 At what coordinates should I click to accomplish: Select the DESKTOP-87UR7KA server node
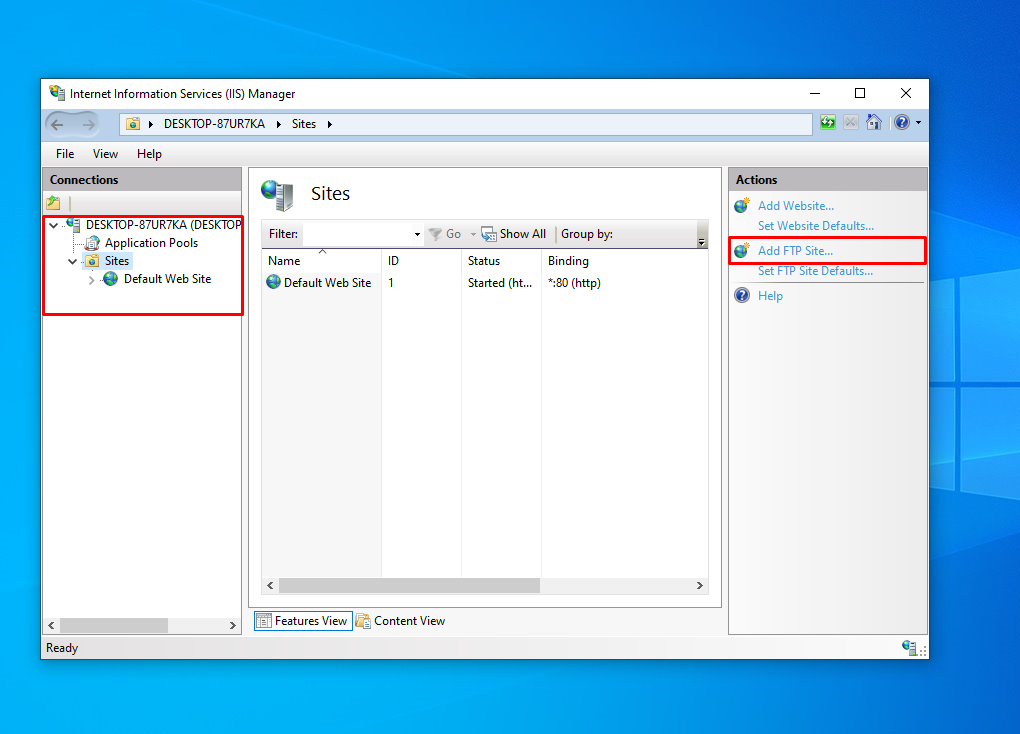163,224
